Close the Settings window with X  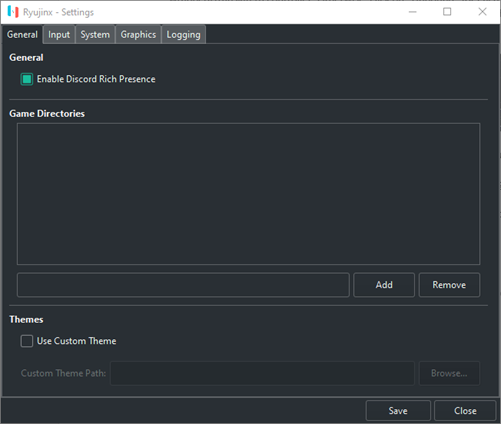coord(482,12)
